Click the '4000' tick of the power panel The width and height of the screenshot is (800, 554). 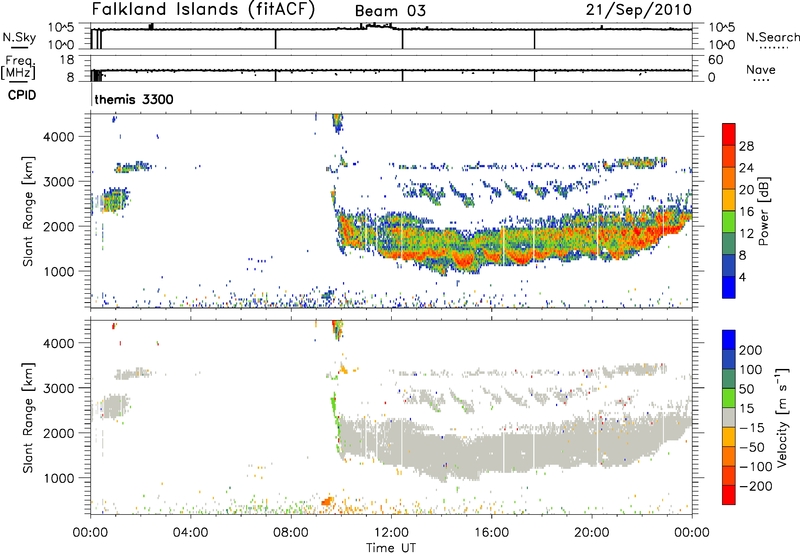[59, 137]
